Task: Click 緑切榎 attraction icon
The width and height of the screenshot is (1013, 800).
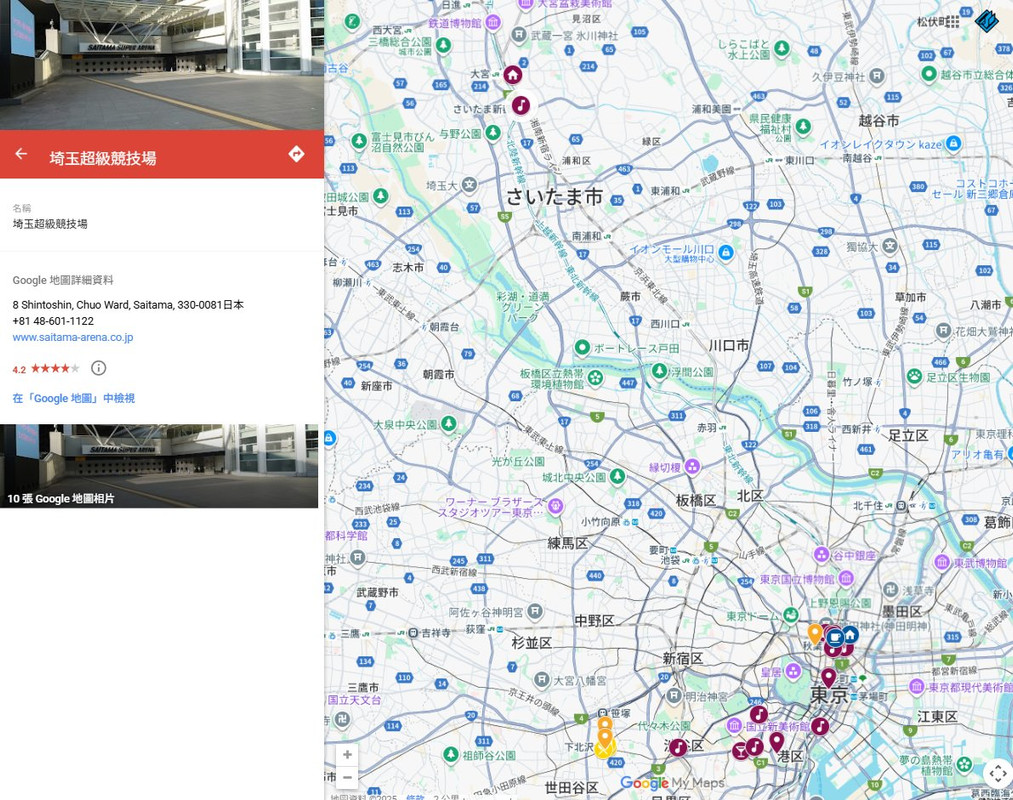Action: 692,466
